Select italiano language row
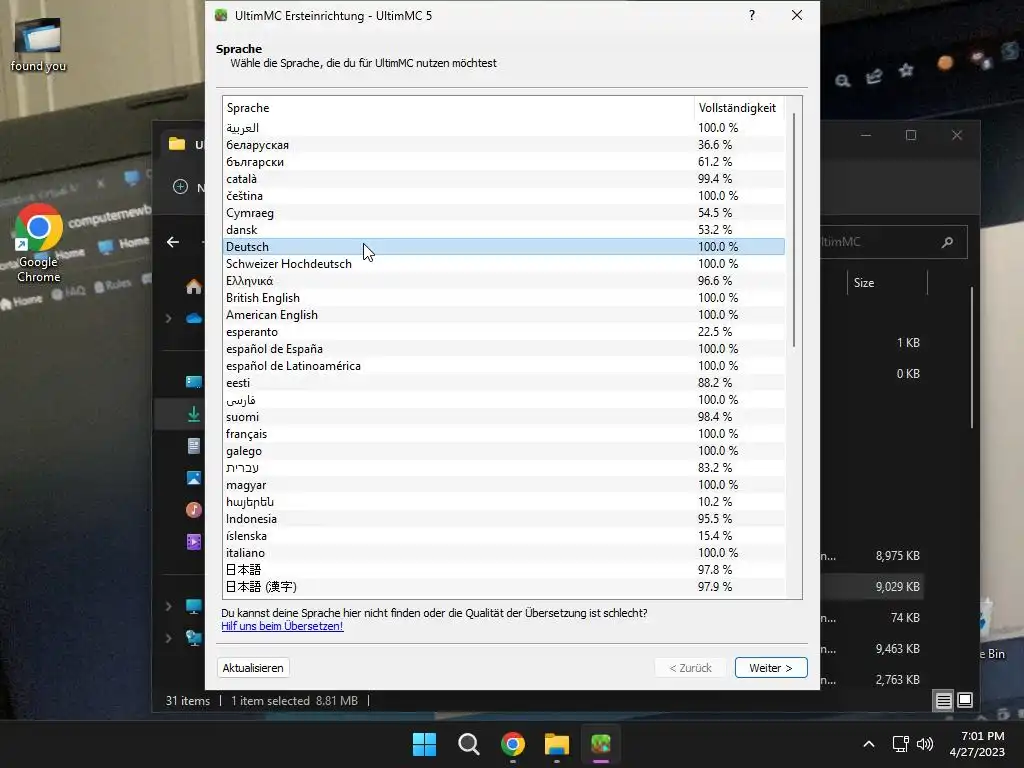1024x768 pixels. point(504,552)
